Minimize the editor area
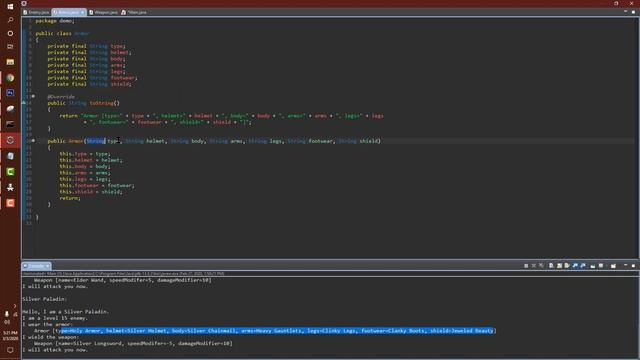The image size is (640, 360). click(625, 12)
